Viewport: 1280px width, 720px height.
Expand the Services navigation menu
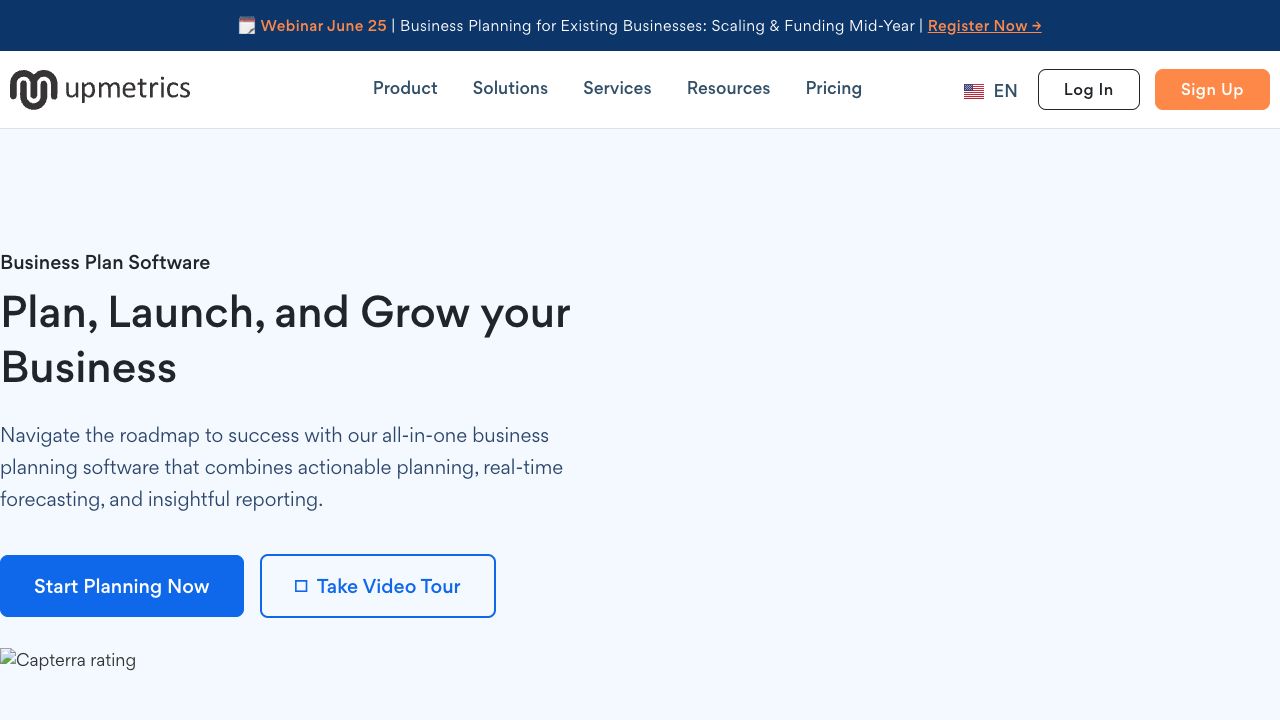[x=617, y=88]
